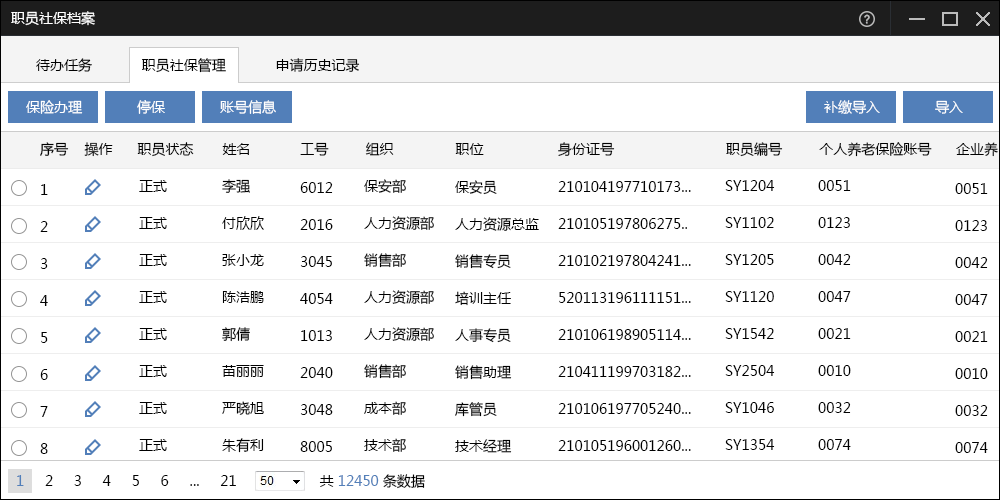
Task: Select the radio button for row 1
Action: tap(19, 188)
